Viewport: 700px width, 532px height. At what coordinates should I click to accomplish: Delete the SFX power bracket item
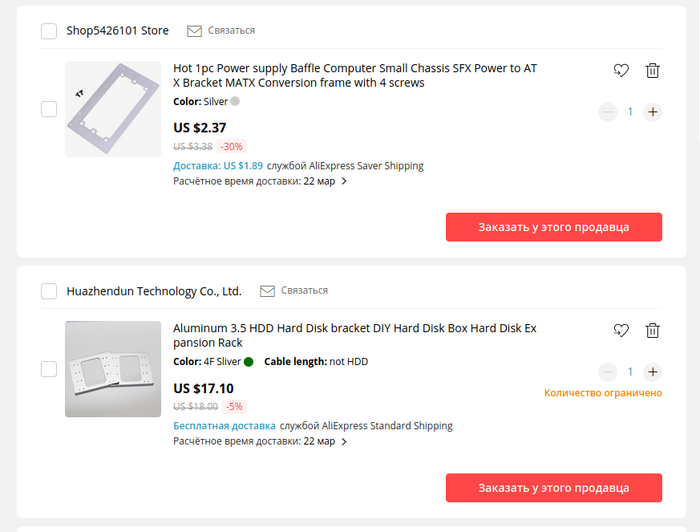point(652,70)
